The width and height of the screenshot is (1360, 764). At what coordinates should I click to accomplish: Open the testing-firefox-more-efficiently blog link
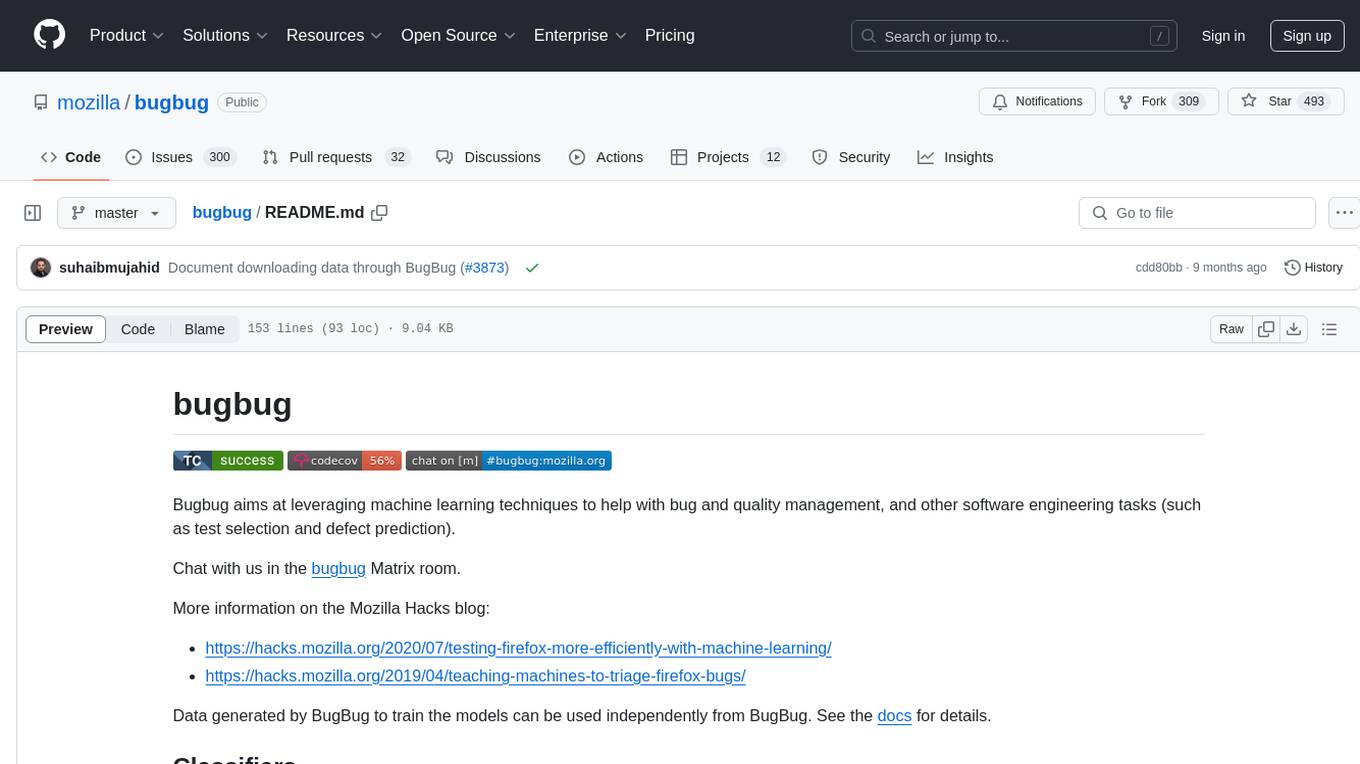point(518,648)
